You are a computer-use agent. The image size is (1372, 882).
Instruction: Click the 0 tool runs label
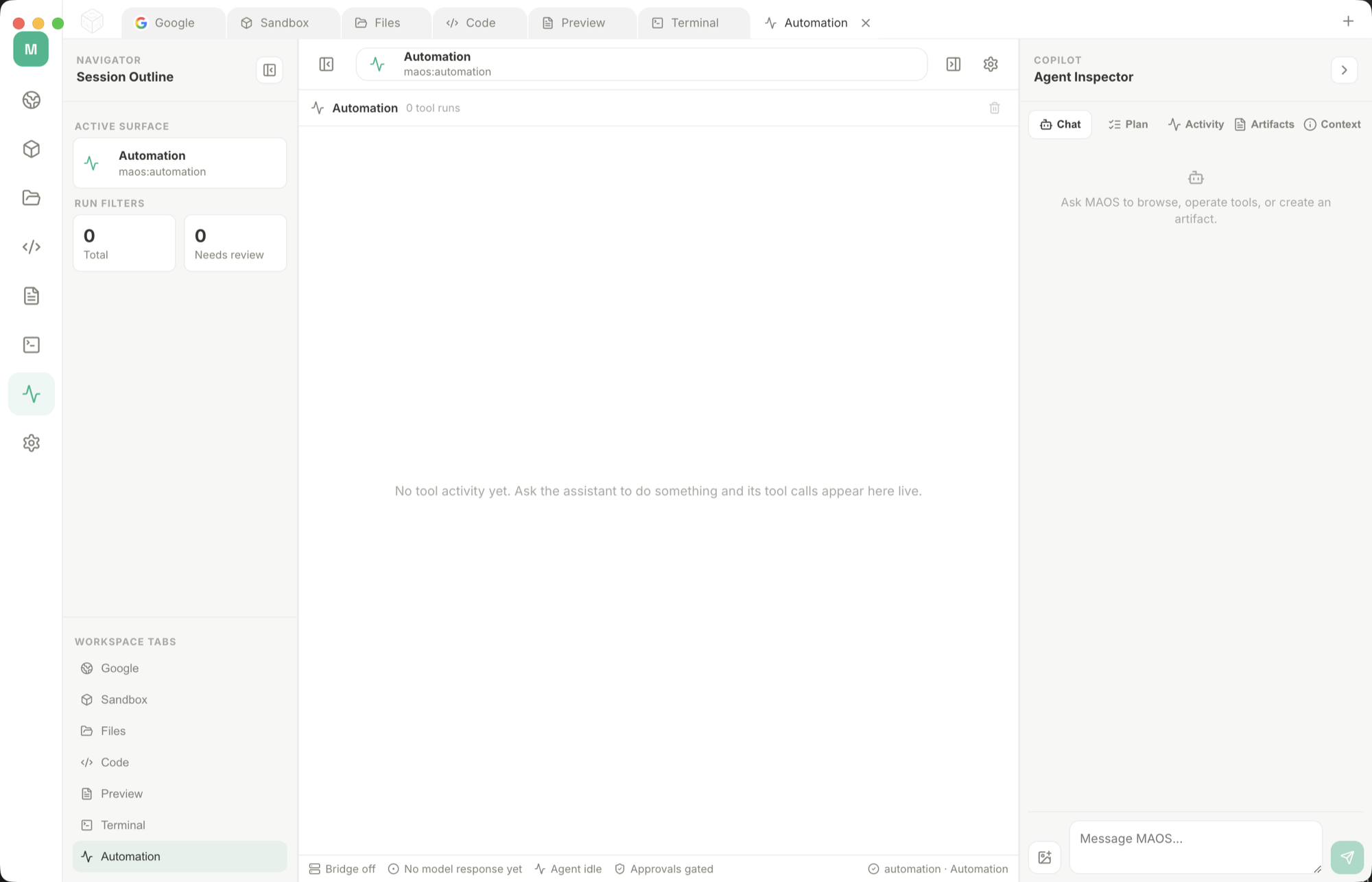(x=433, y=108)
